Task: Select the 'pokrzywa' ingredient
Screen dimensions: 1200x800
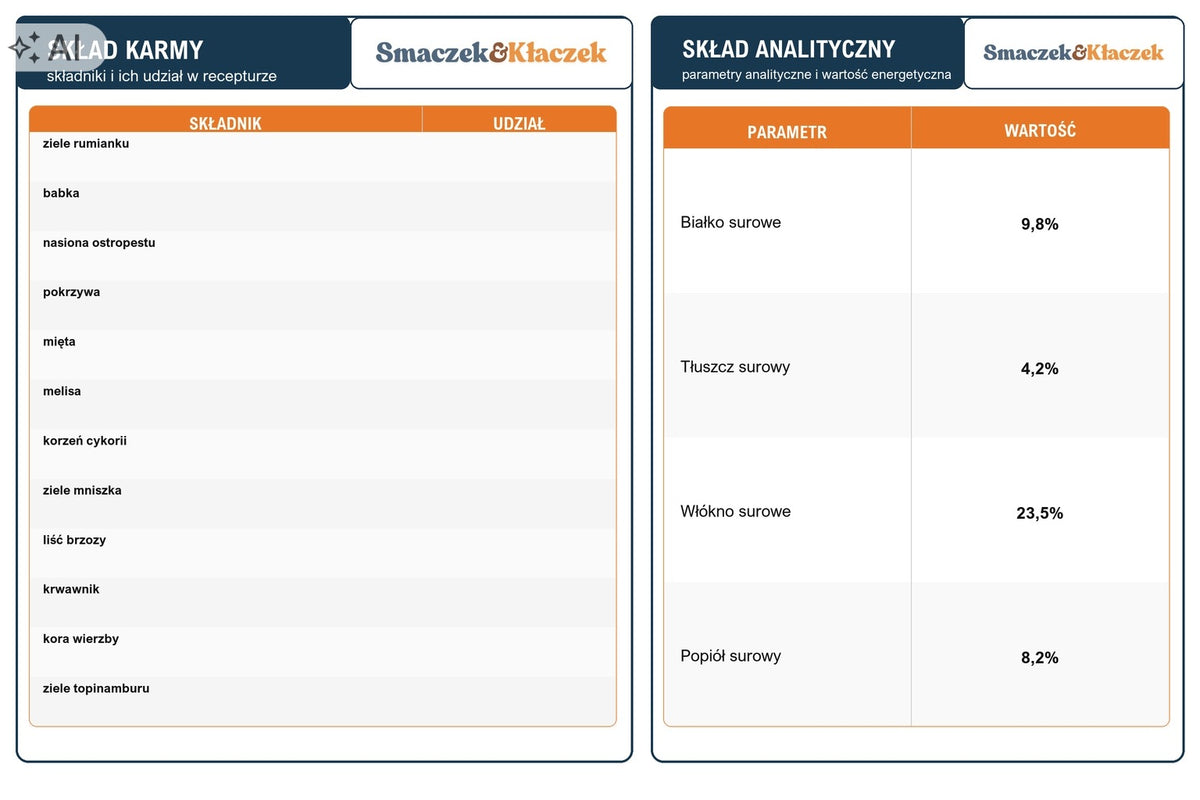Action: coord(322,305)
